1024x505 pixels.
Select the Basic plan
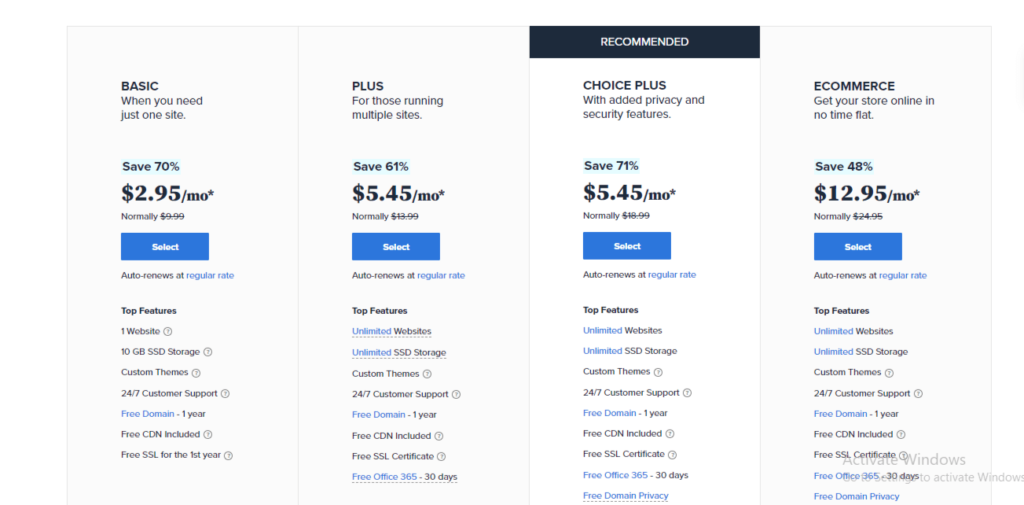point(165,247)
